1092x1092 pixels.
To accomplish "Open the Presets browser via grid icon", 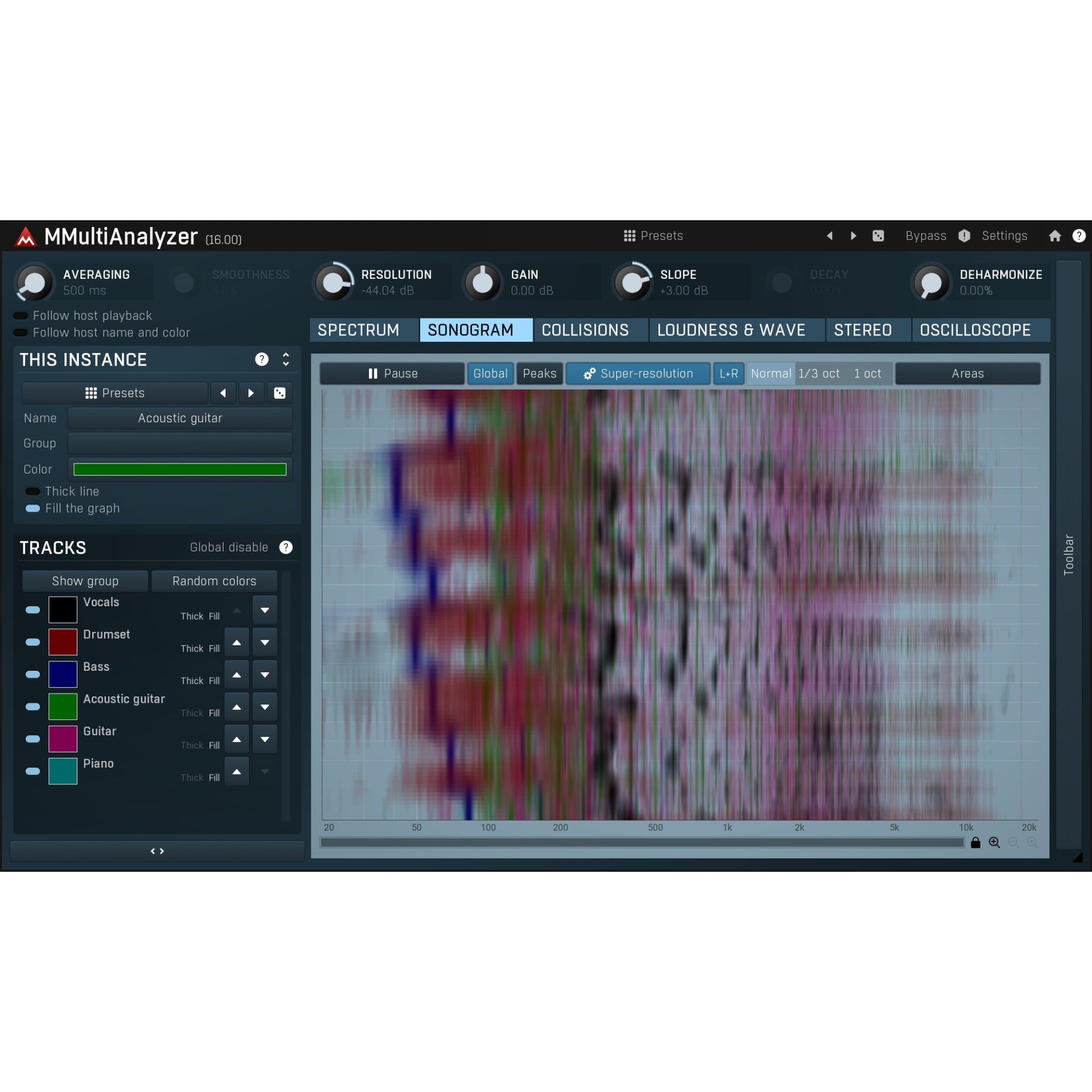I will pyautogui.click(x=629, y=236).
